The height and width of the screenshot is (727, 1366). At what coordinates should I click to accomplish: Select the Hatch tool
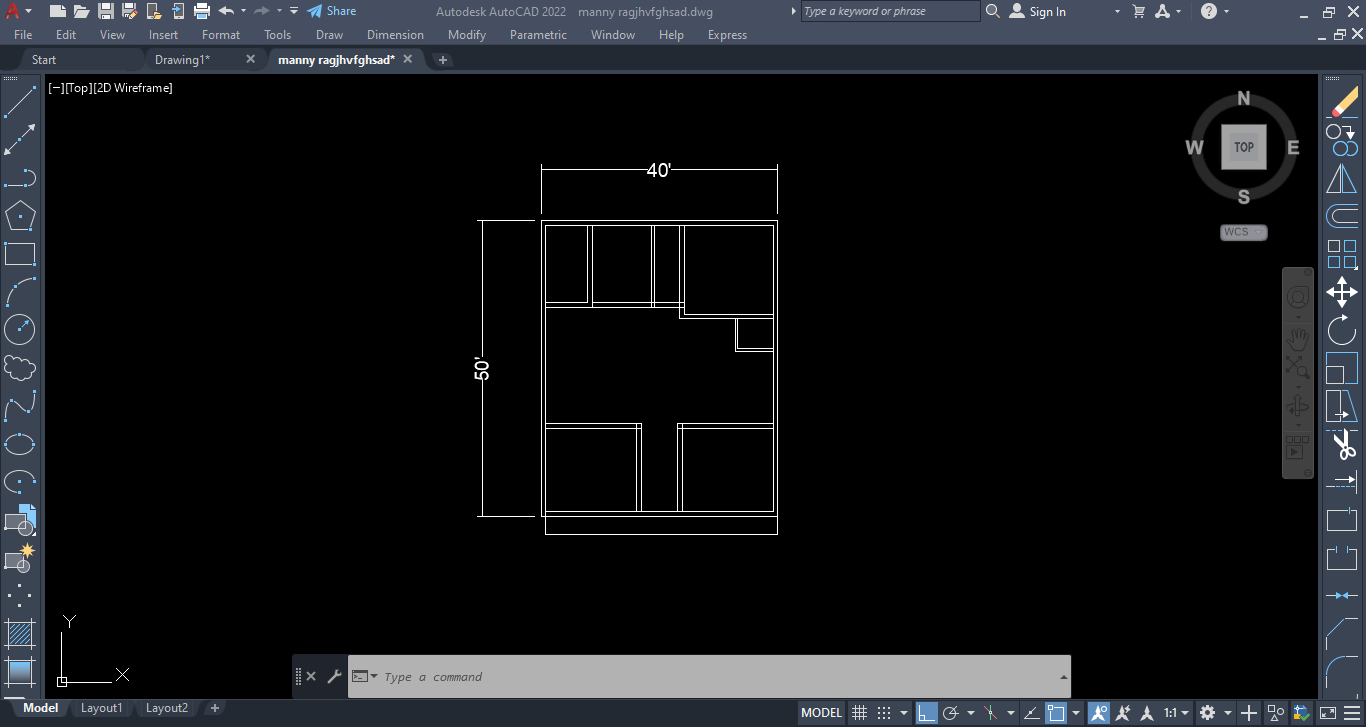pos(20,634)
